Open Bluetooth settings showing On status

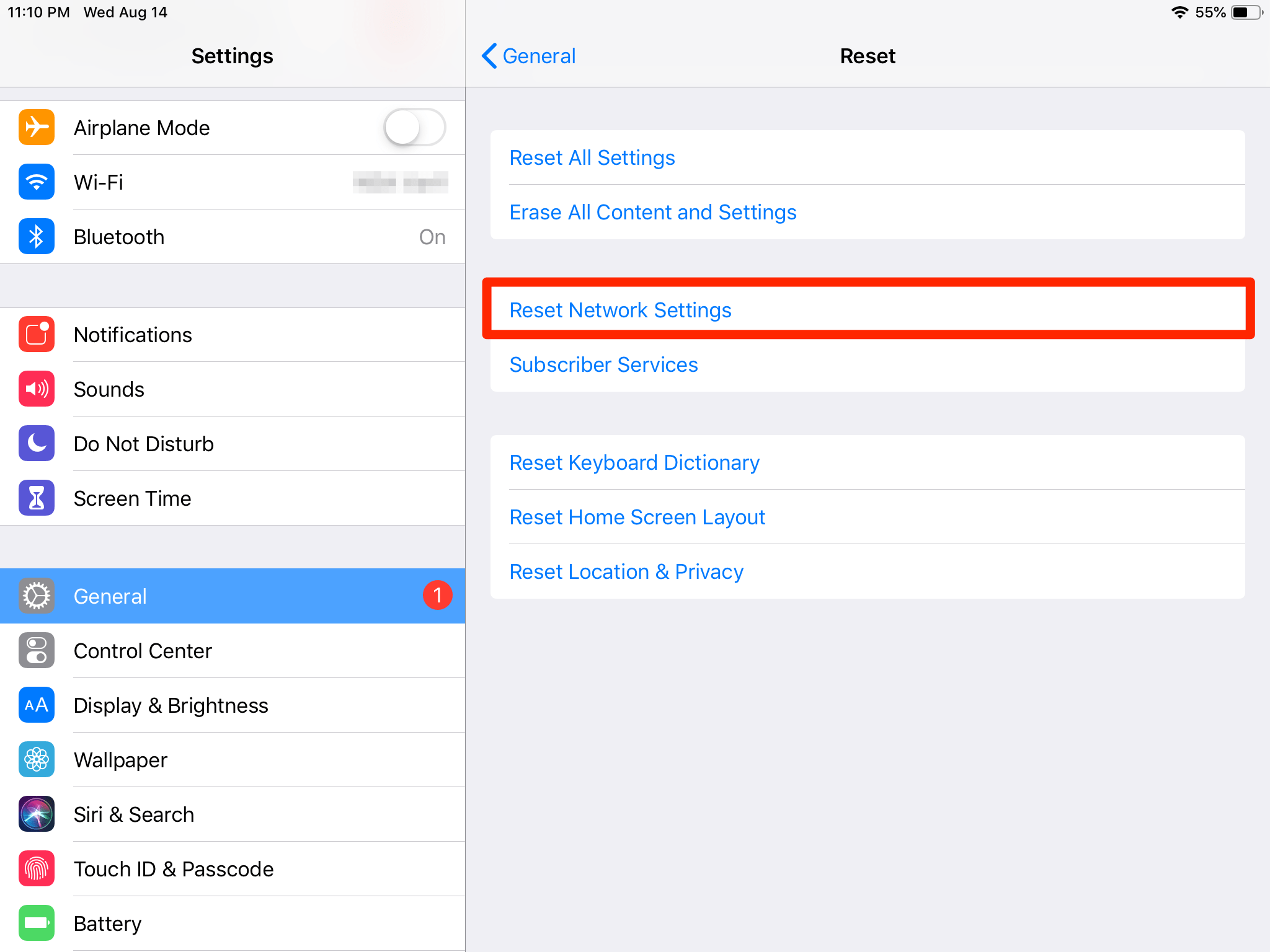pyautogui.click(x=233, y=236)
